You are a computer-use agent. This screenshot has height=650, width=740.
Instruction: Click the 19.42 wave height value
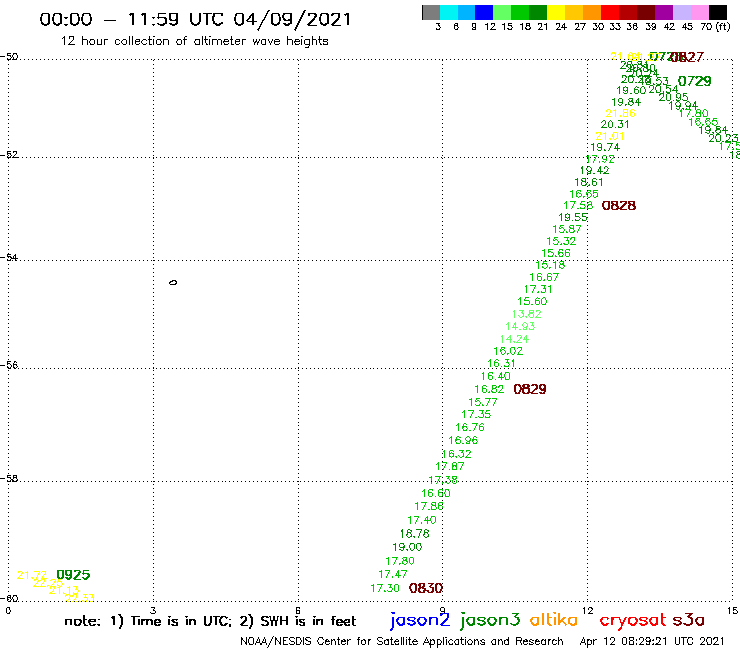point(594,170)
